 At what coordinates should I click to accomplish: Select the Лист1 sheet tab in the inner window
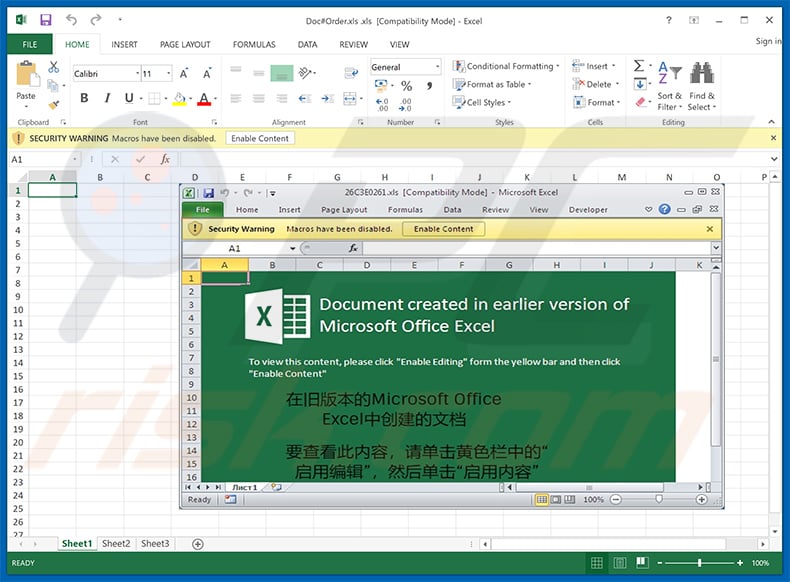point(244,487)
